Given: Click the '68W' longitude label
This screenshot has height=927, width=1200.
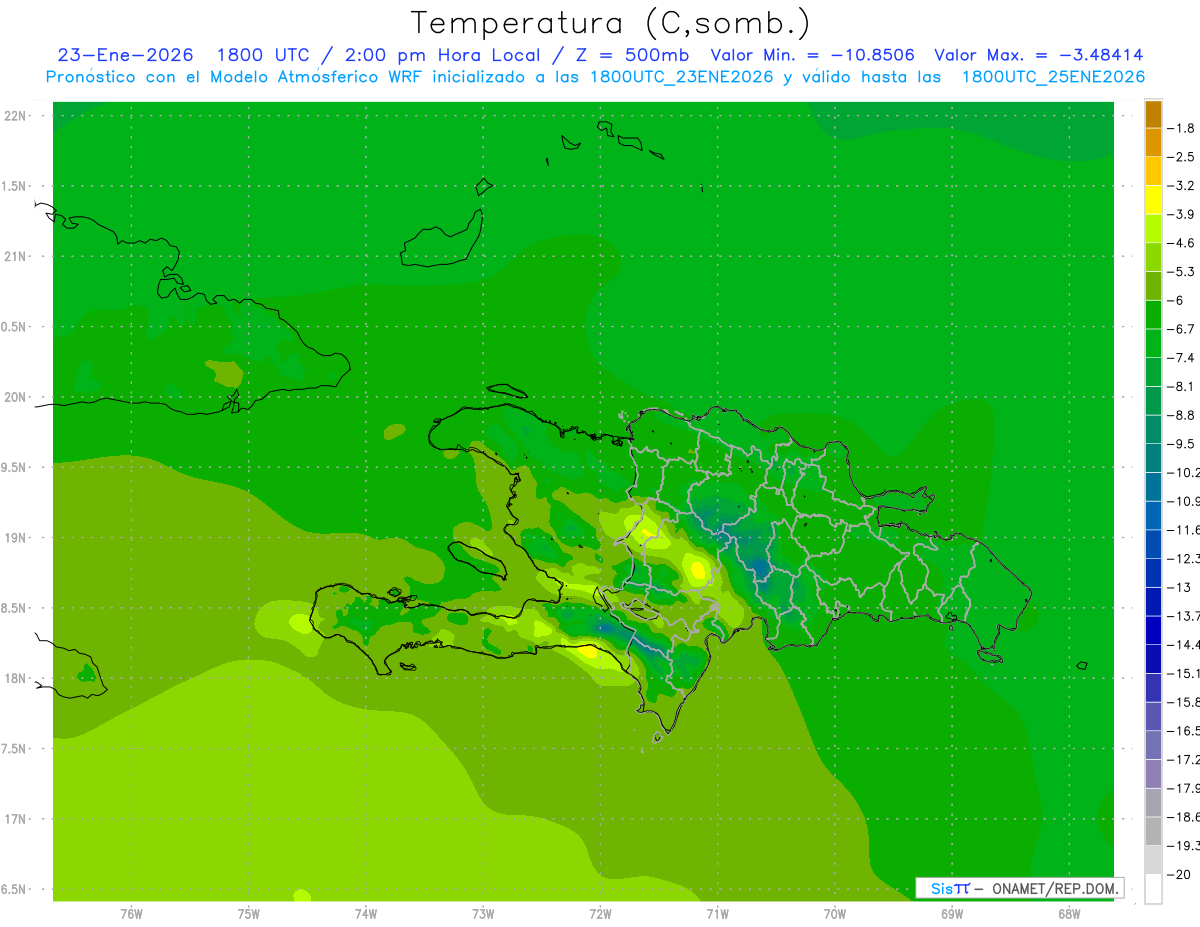Looking at the screenshot, I should pyautogui.click(x=1068, y=914).
